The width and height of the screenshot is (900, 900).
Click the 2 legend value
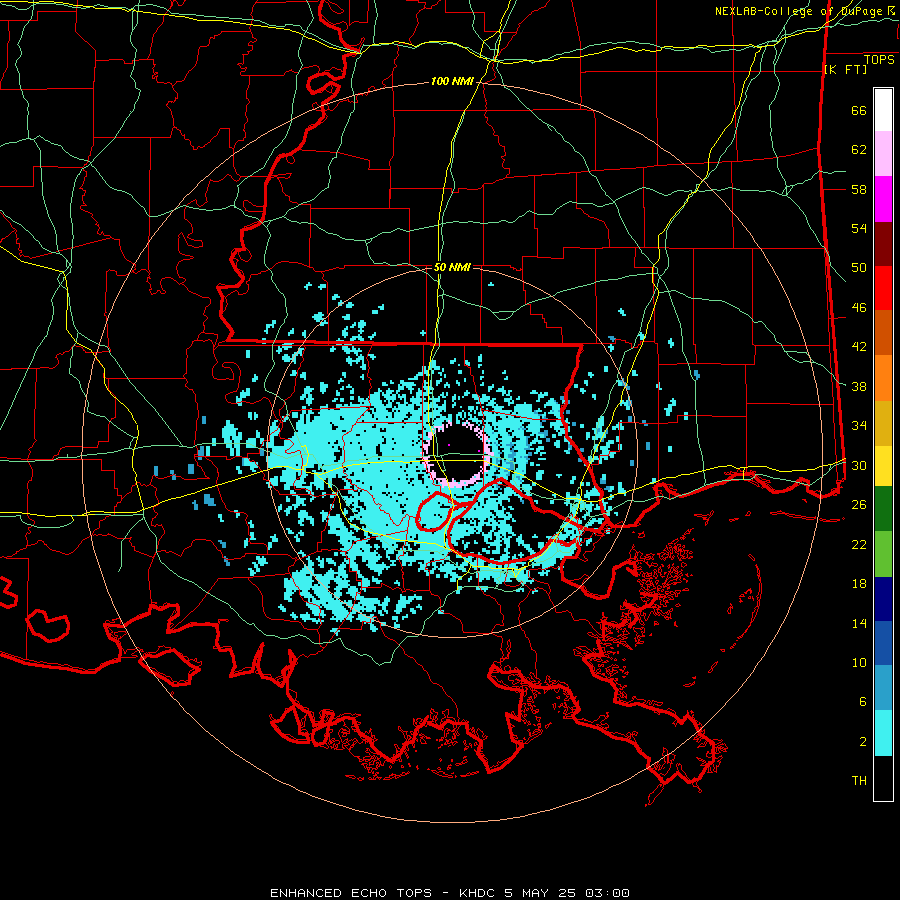point(863,741)
